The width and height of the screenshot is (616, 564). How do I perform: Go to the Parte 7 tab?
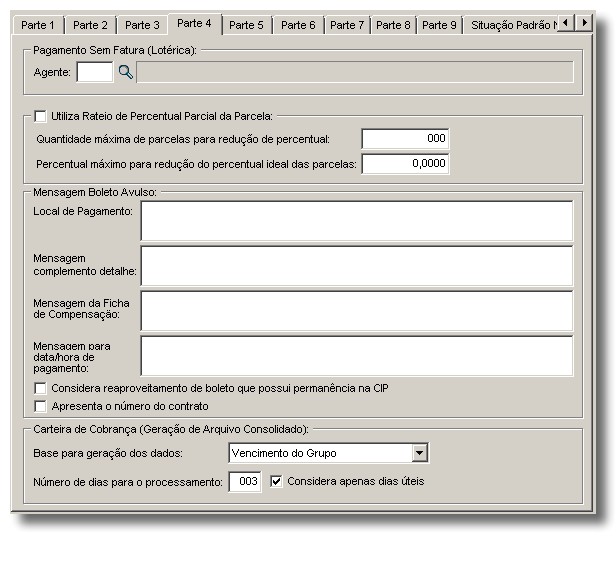click(347, 25)
